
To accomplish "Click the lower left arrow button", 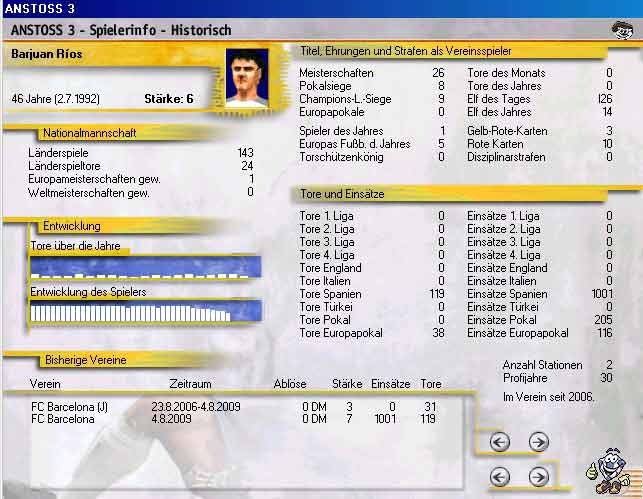I will [499, 477].
